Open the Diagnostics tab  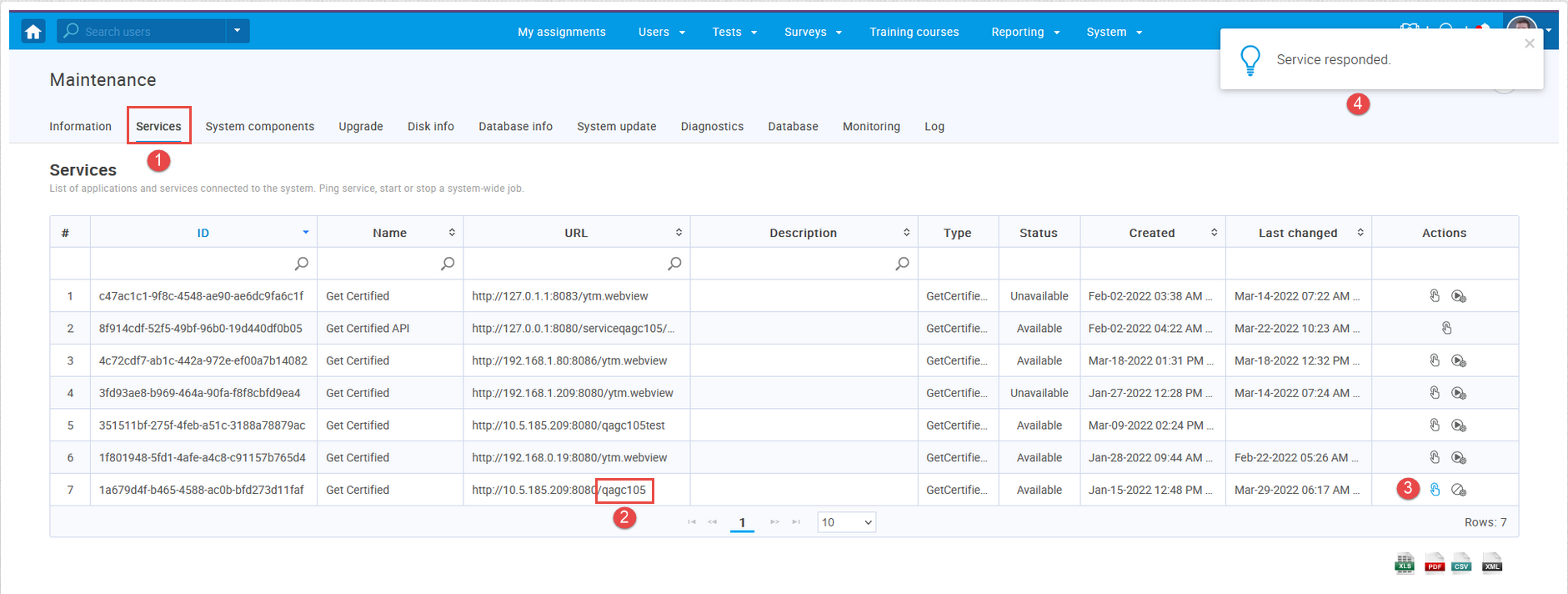(x=711, y=126)
